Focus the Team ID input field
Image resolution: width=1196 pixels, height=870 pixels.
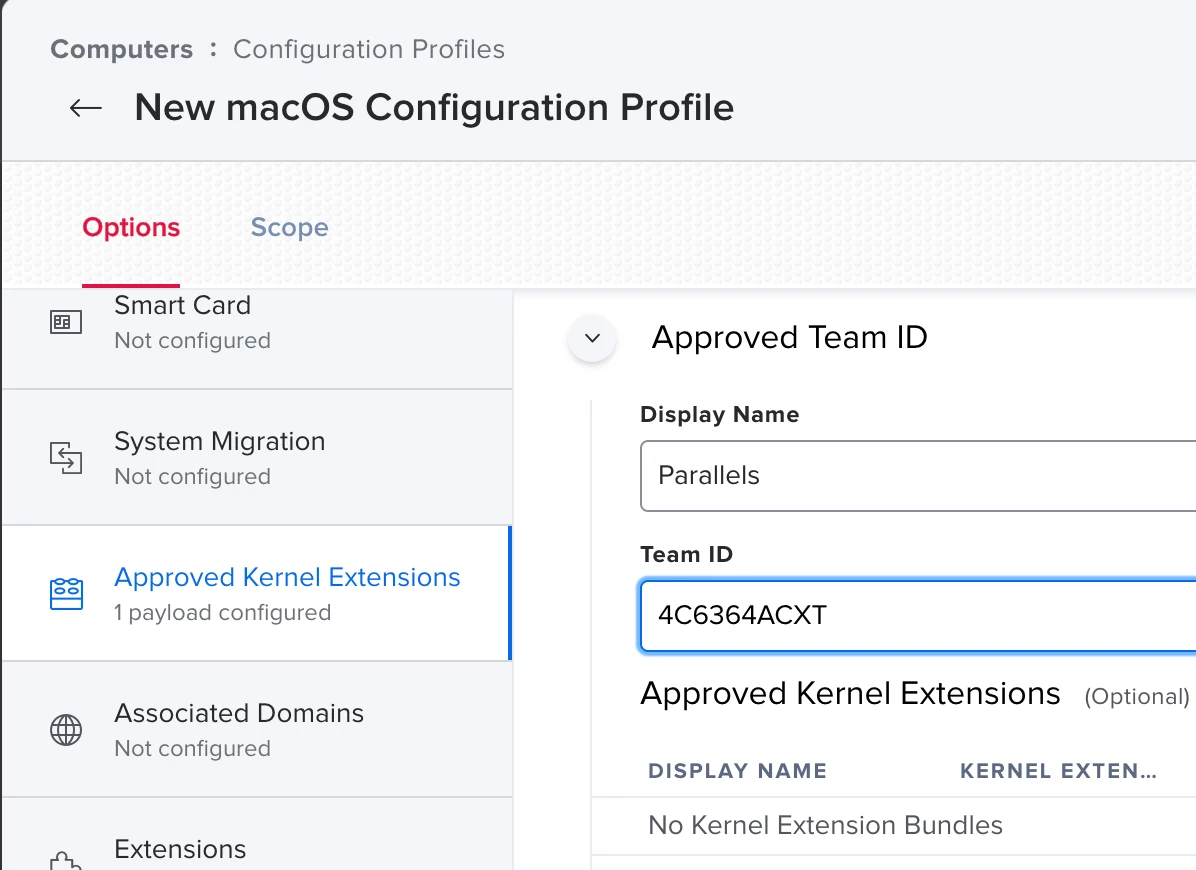[x=916, y=614]
